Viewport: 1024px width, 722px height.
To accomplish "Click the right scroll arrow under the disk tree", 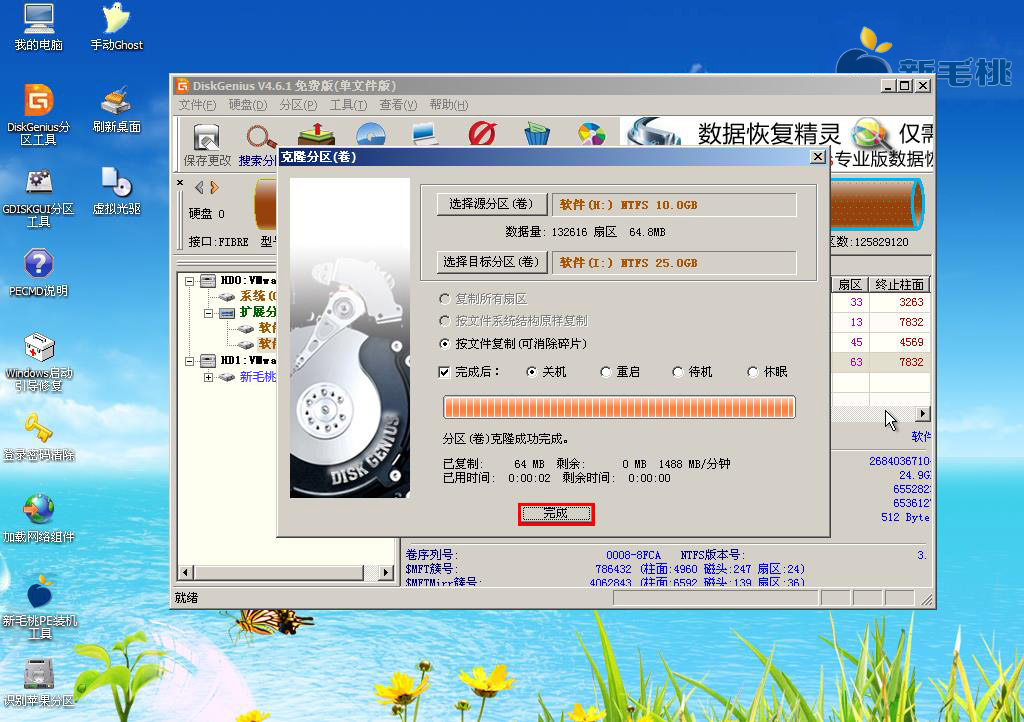I will (x=386, y=573).
